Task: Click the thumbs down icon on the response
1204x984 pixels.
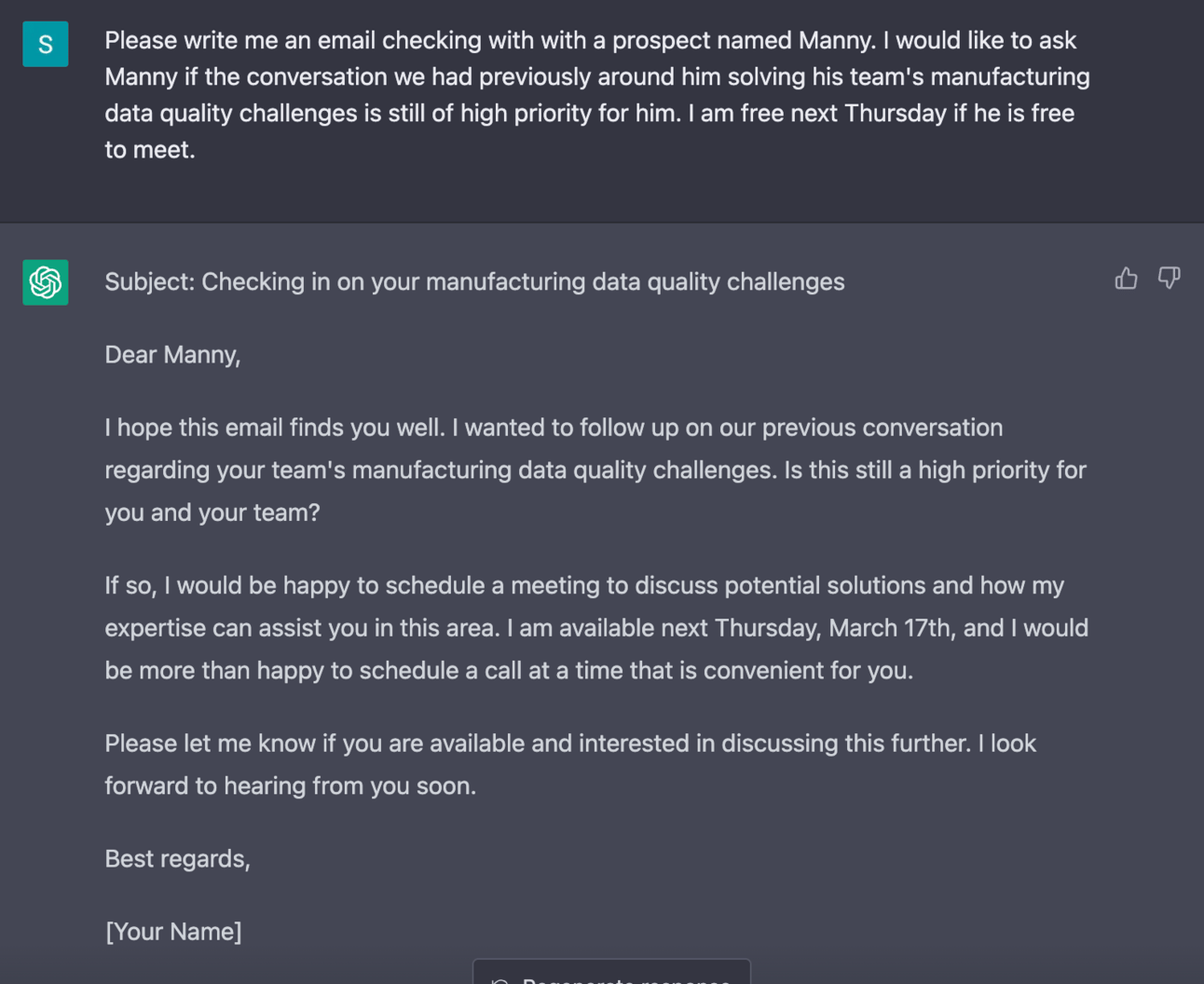Action: (1169, 278)
